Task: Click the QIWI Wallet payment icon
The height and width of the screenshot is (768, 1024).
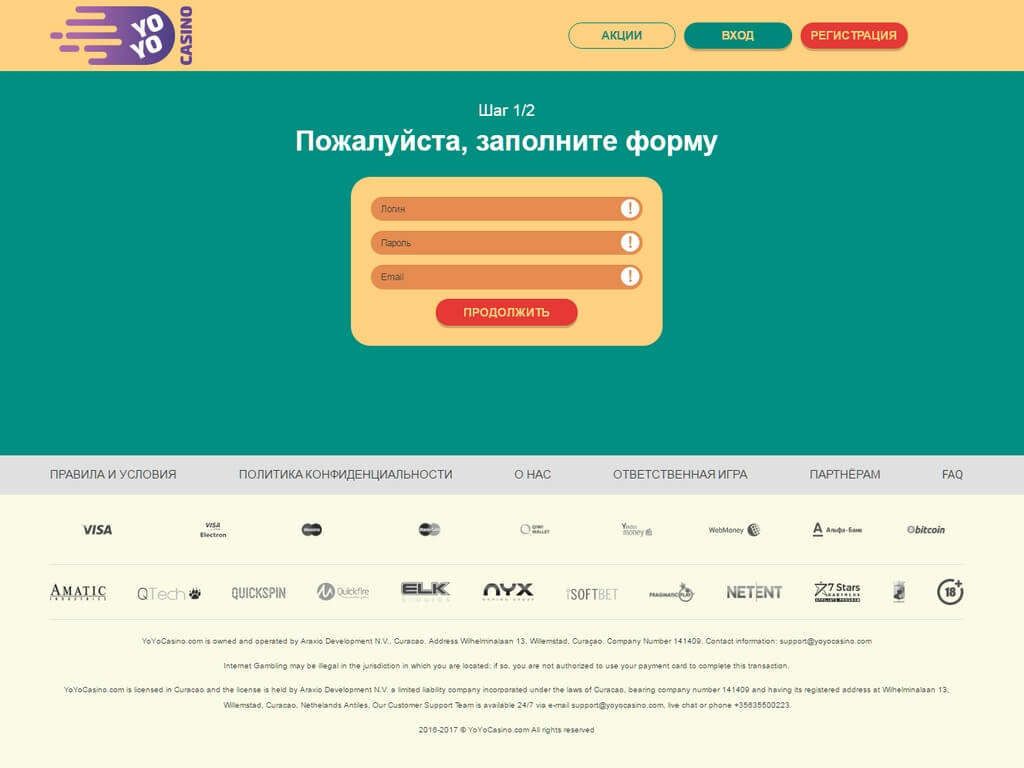Action: click(537, 529)
